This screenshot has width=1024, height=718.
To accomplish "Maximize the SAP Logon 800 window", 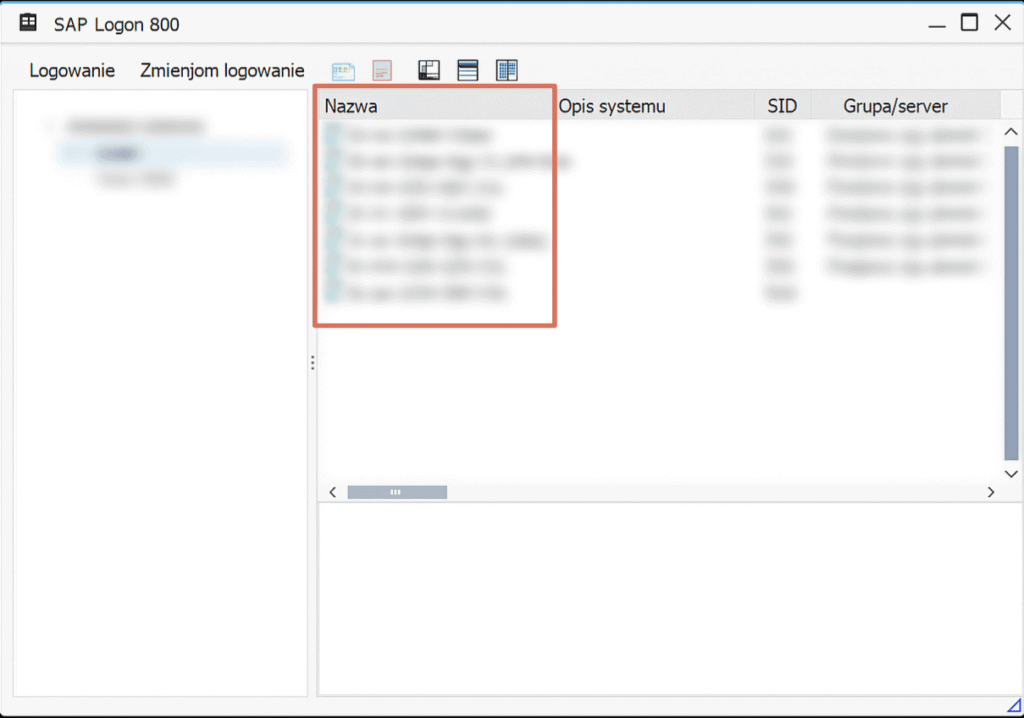I will coord(970,23).
